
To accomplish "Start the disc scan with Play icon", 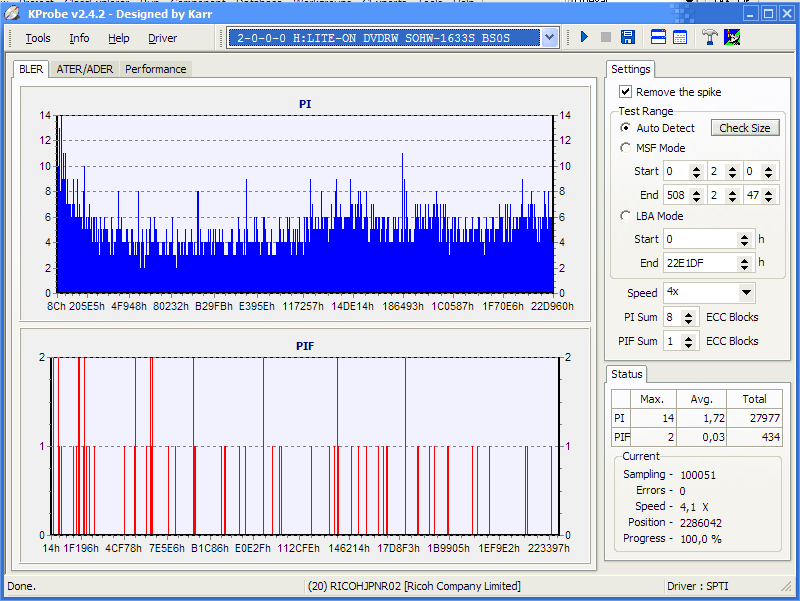I will click(585, 37).
